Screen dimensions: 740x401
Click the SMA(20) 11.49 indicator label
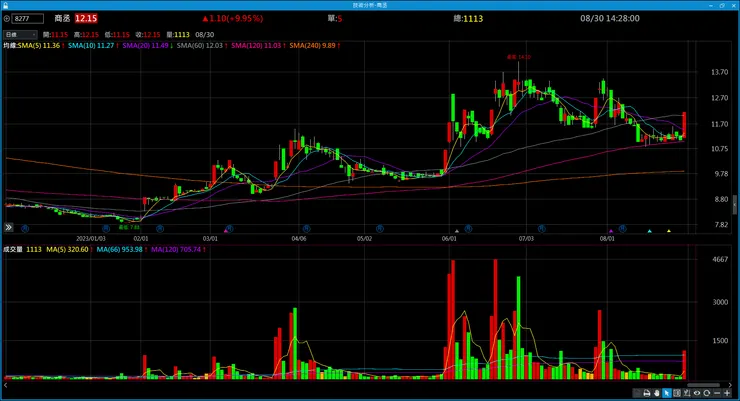click(145, 45)
